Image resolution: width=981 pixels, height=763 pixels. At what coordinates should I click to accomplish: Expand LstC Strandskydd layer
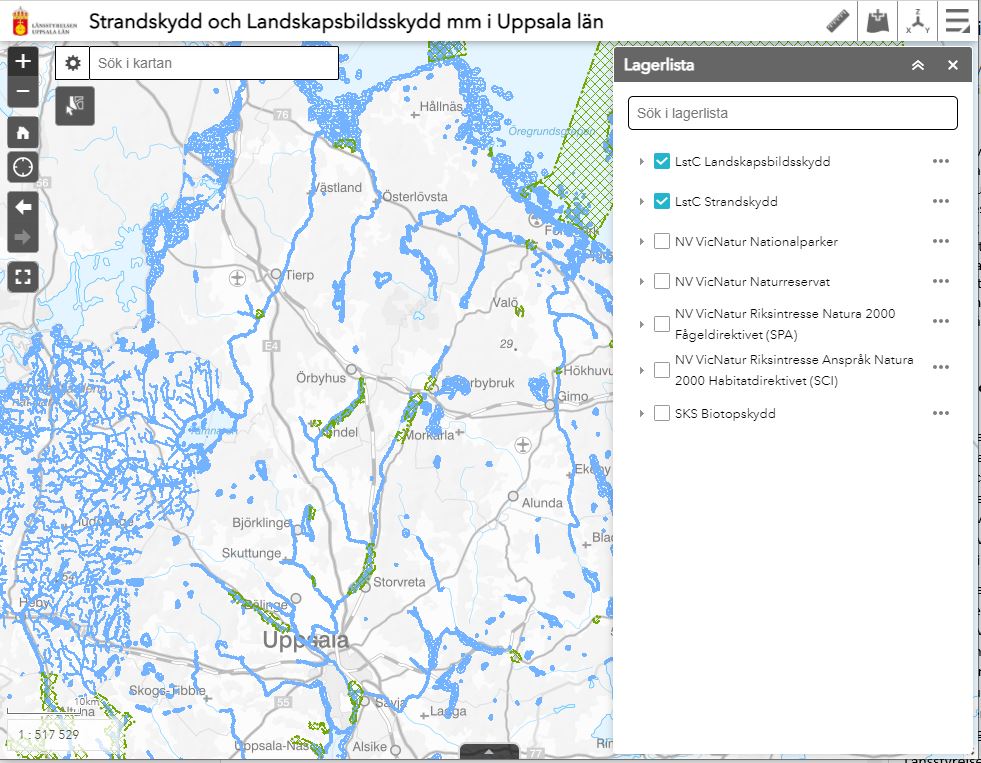click(641, 201)
